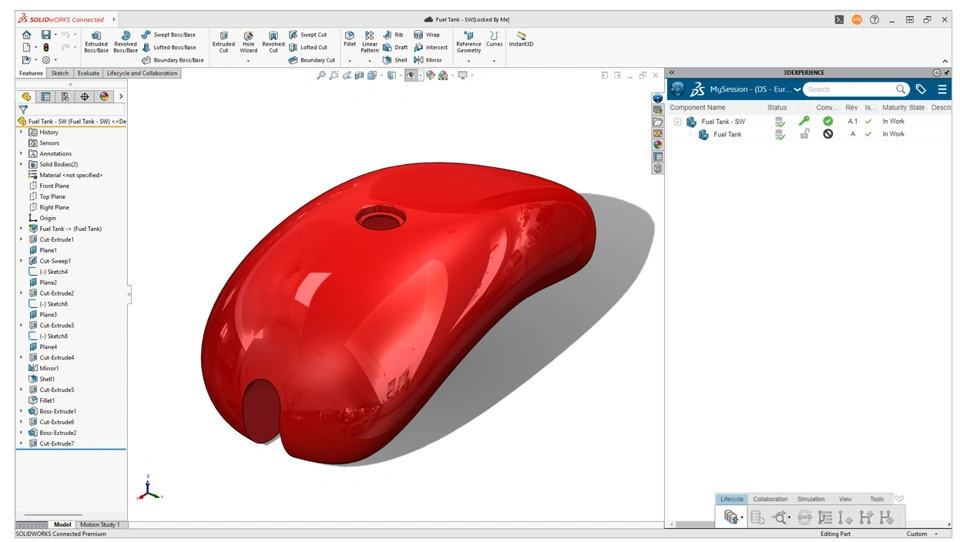Expand Solid Bodies(2) node

tap(21, 164)
